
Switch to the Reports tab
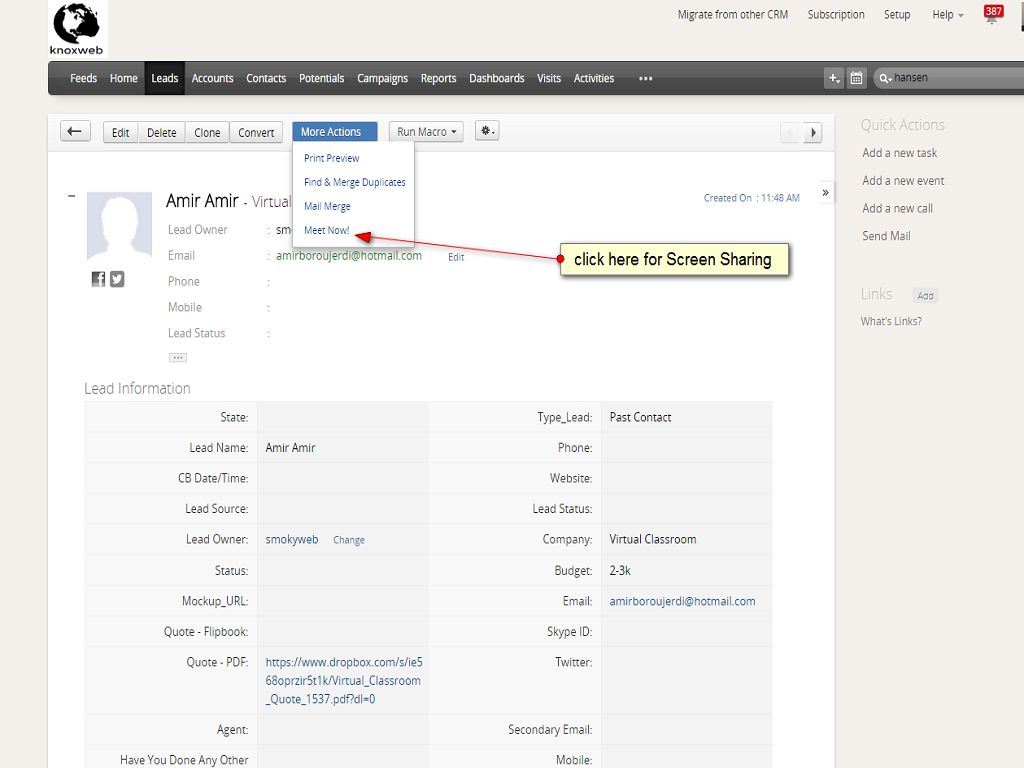tap(438, 78)
